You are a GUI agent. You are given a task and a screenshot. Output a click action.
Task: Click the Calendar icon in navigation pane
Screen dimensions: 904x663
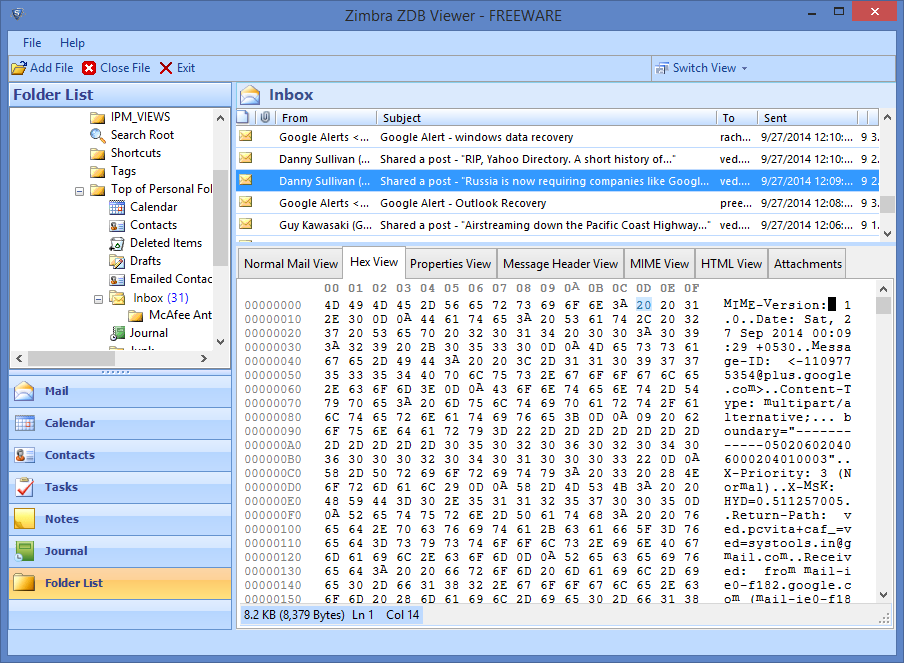[24, 423]
